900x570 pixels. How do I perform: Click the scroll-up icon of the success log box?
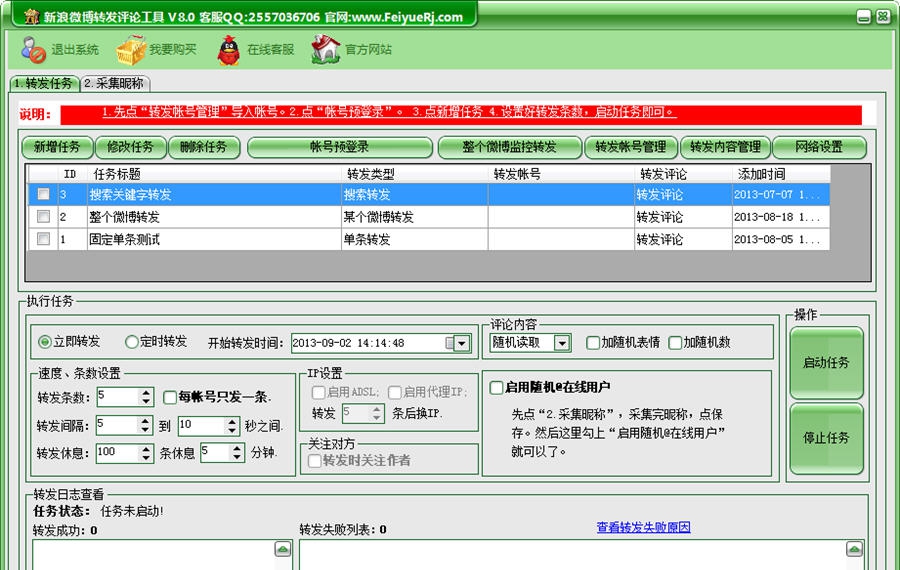[x=282, y=549]
